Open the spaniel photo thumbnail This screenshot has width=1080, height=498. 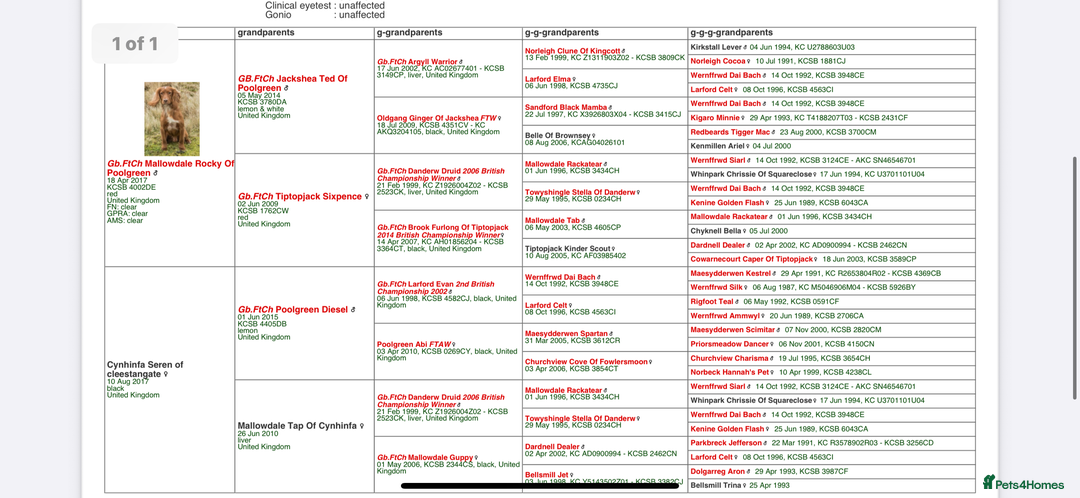172,118
